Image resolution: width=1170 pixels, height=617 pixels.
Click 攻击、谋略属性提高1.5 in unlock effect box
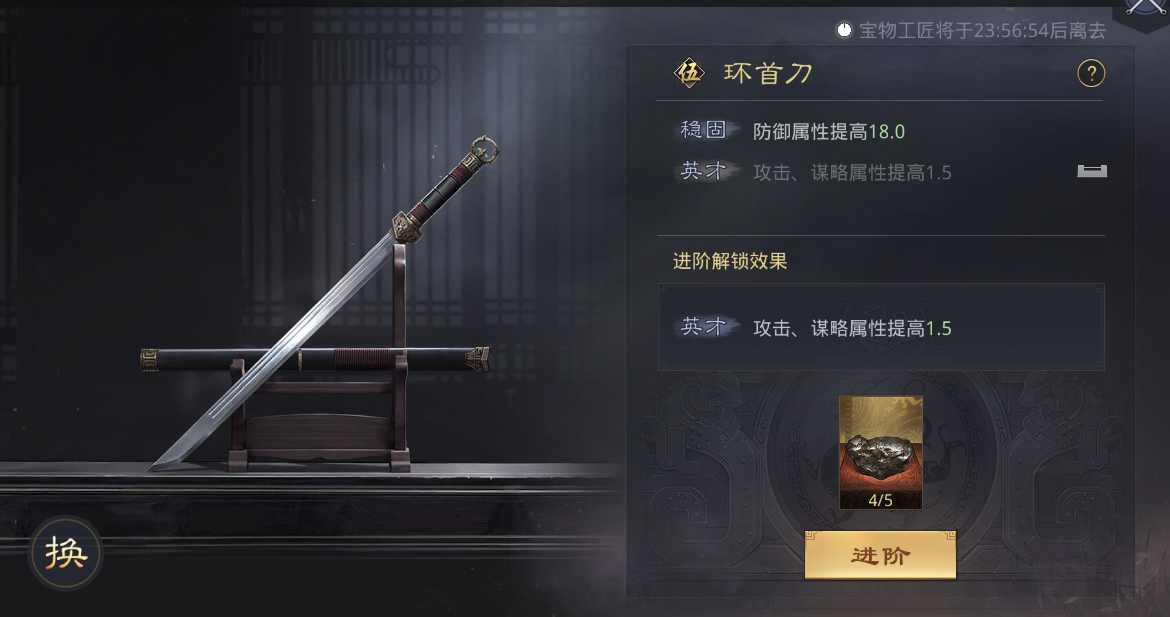coord(852,328)
